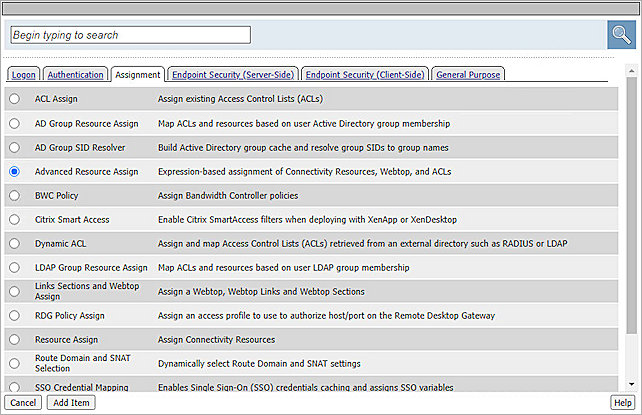This screenshot has height=415, width=642.
Task: Select Citrix Smart Access radio button
Action: click(14, 219)
